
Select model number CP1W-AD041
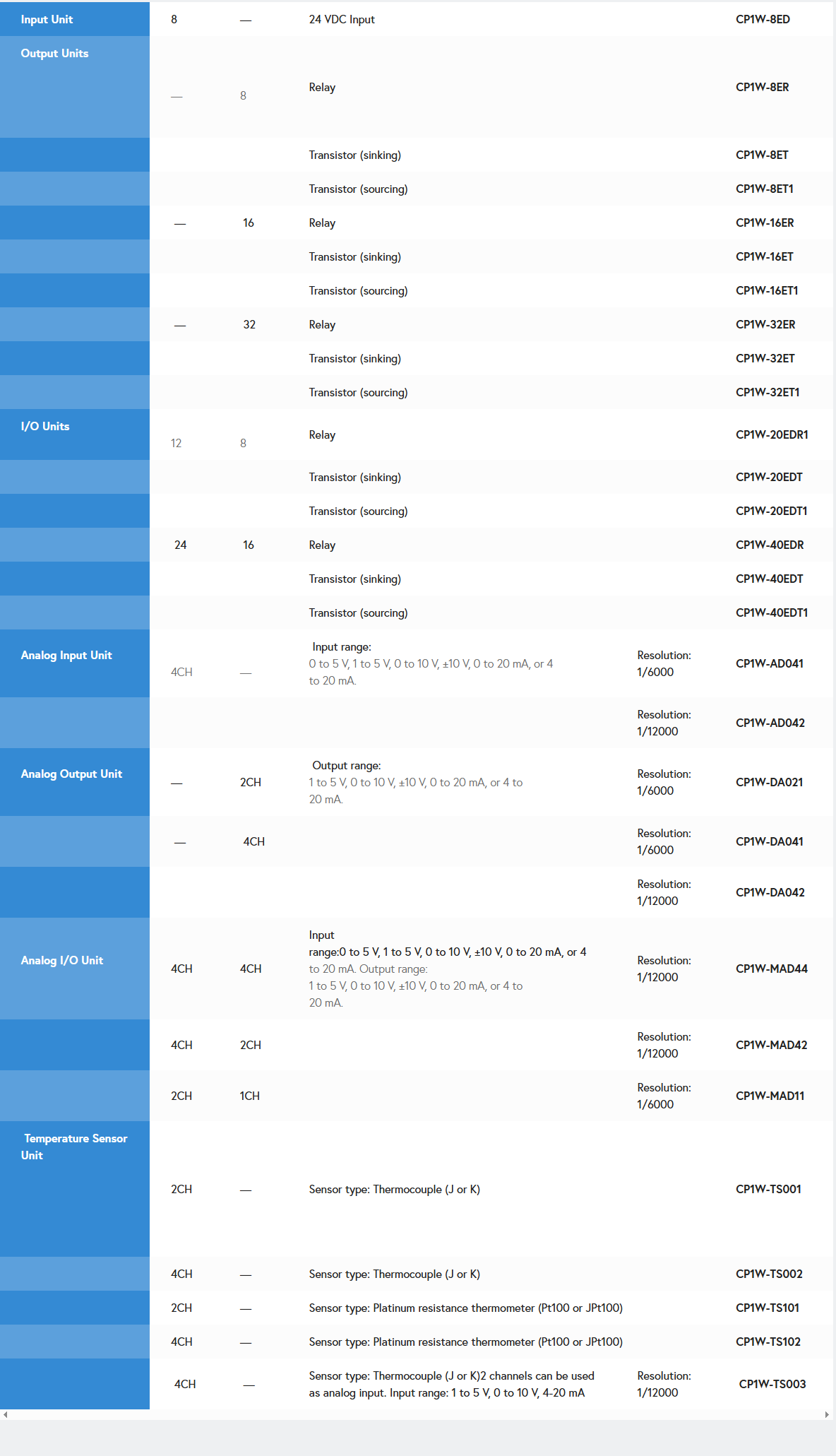point(770,663)
